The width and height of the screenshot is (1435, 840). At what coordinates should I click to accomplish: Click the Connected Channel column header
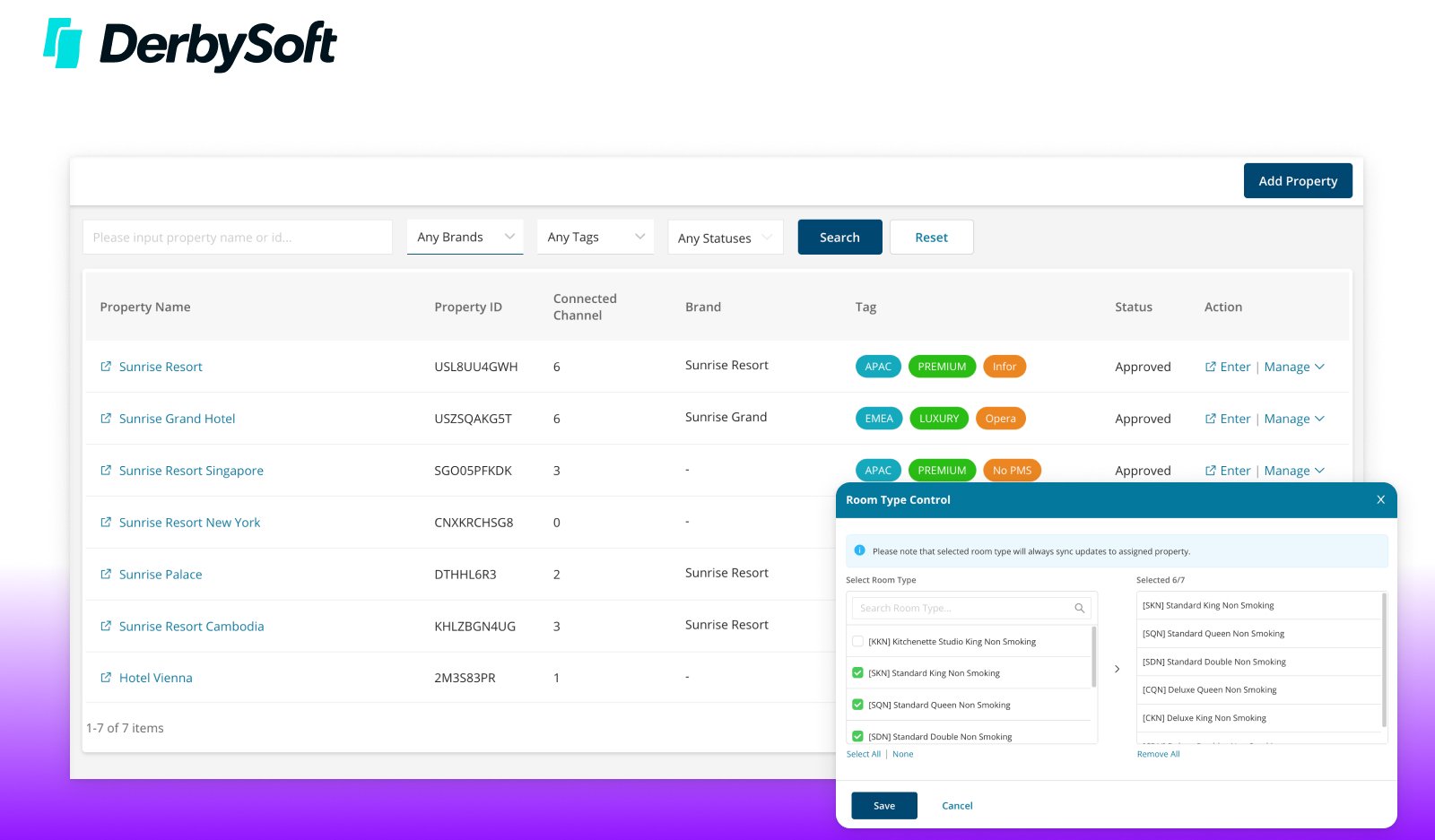[585, 307]
